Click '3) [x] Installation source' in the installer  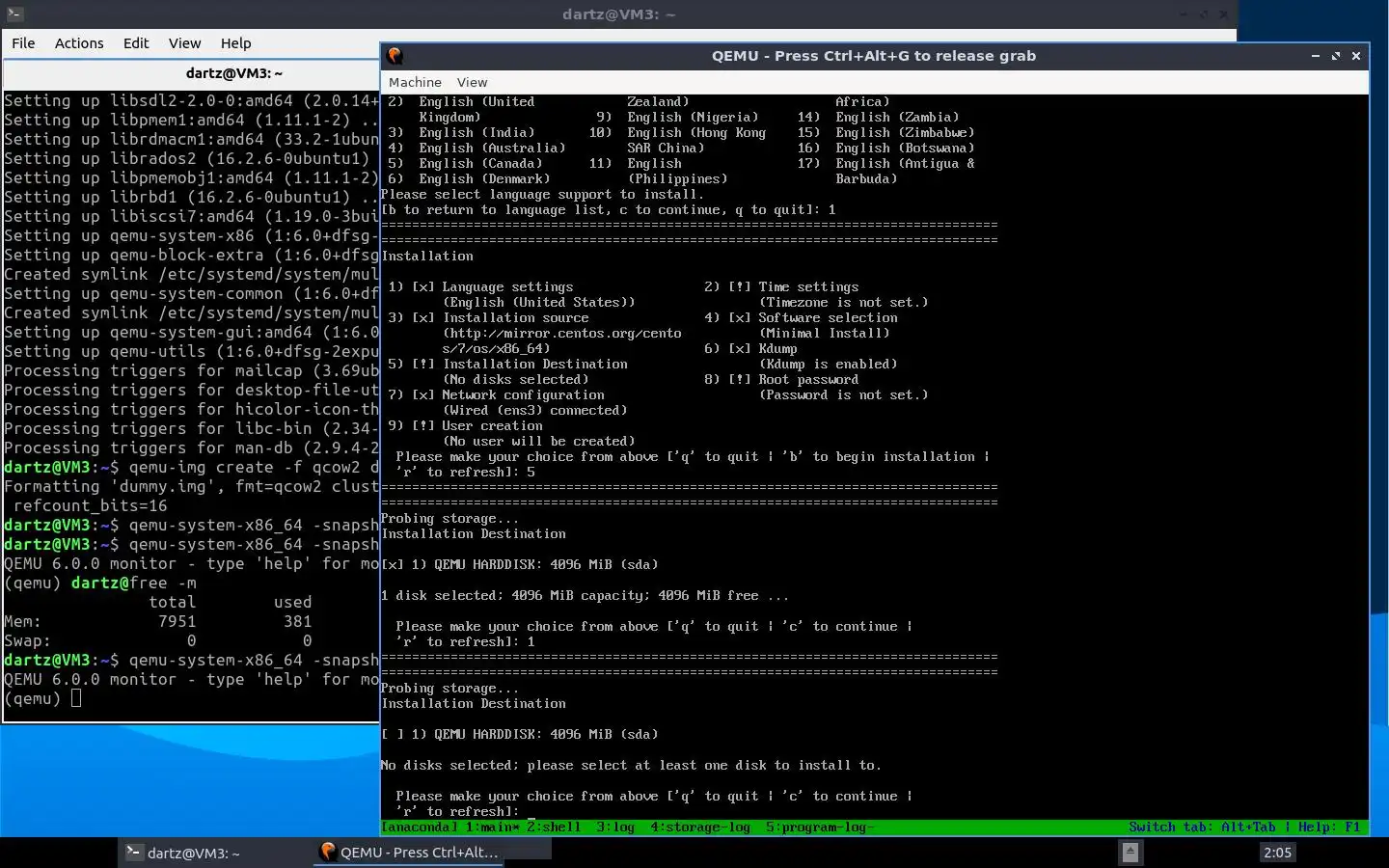pos(488,317)
